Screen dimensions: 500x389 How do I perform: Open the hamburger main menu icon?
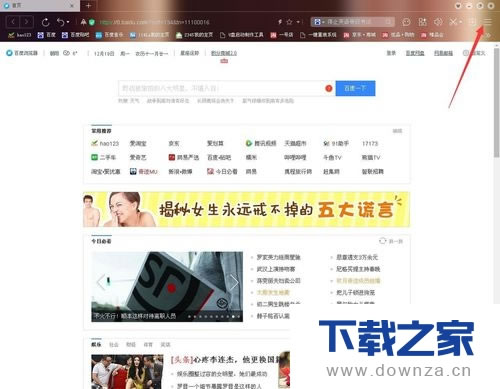[487, 22]
